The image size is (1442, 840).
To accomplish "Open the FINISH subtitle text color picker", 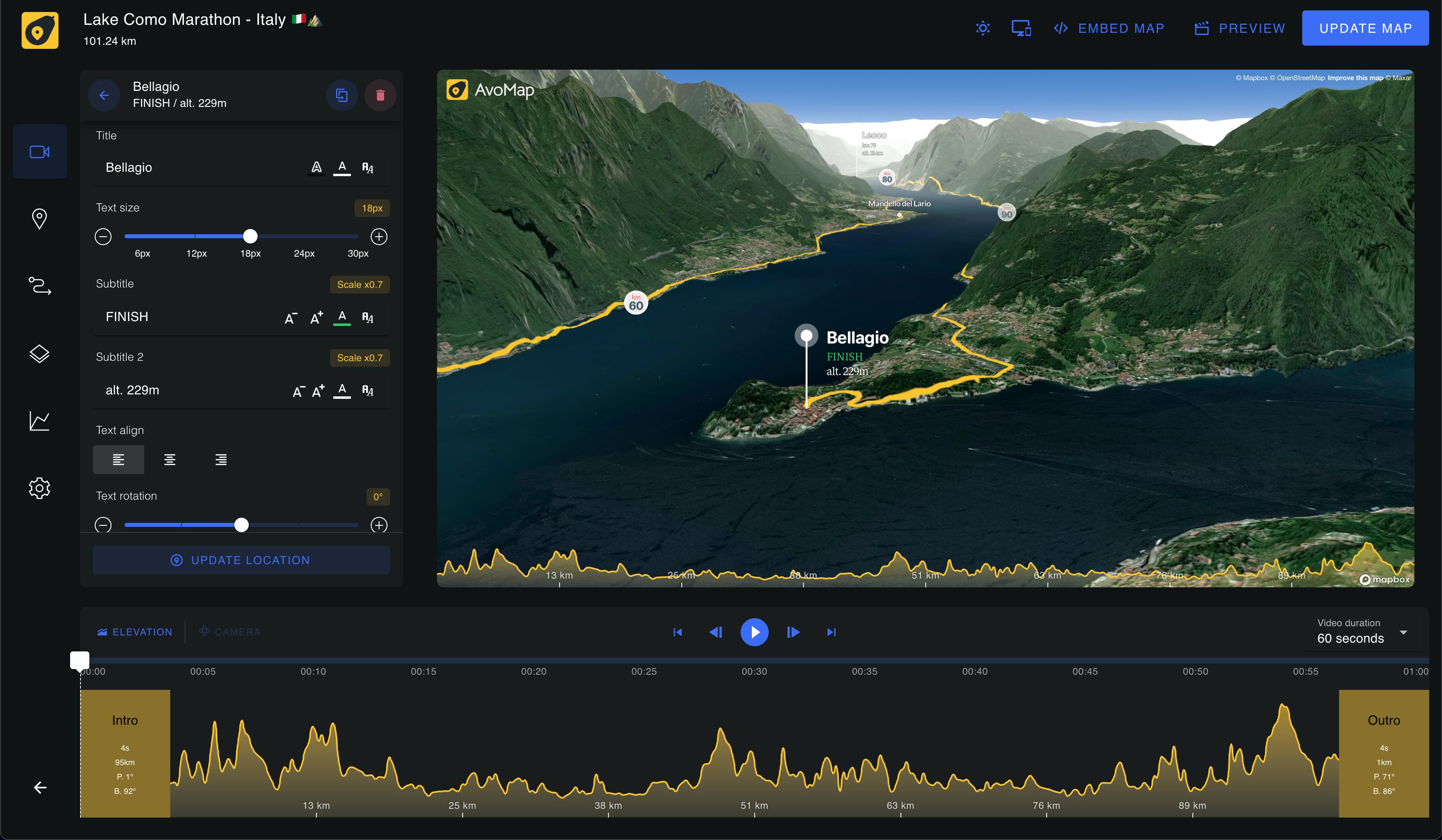I will 342,318.
